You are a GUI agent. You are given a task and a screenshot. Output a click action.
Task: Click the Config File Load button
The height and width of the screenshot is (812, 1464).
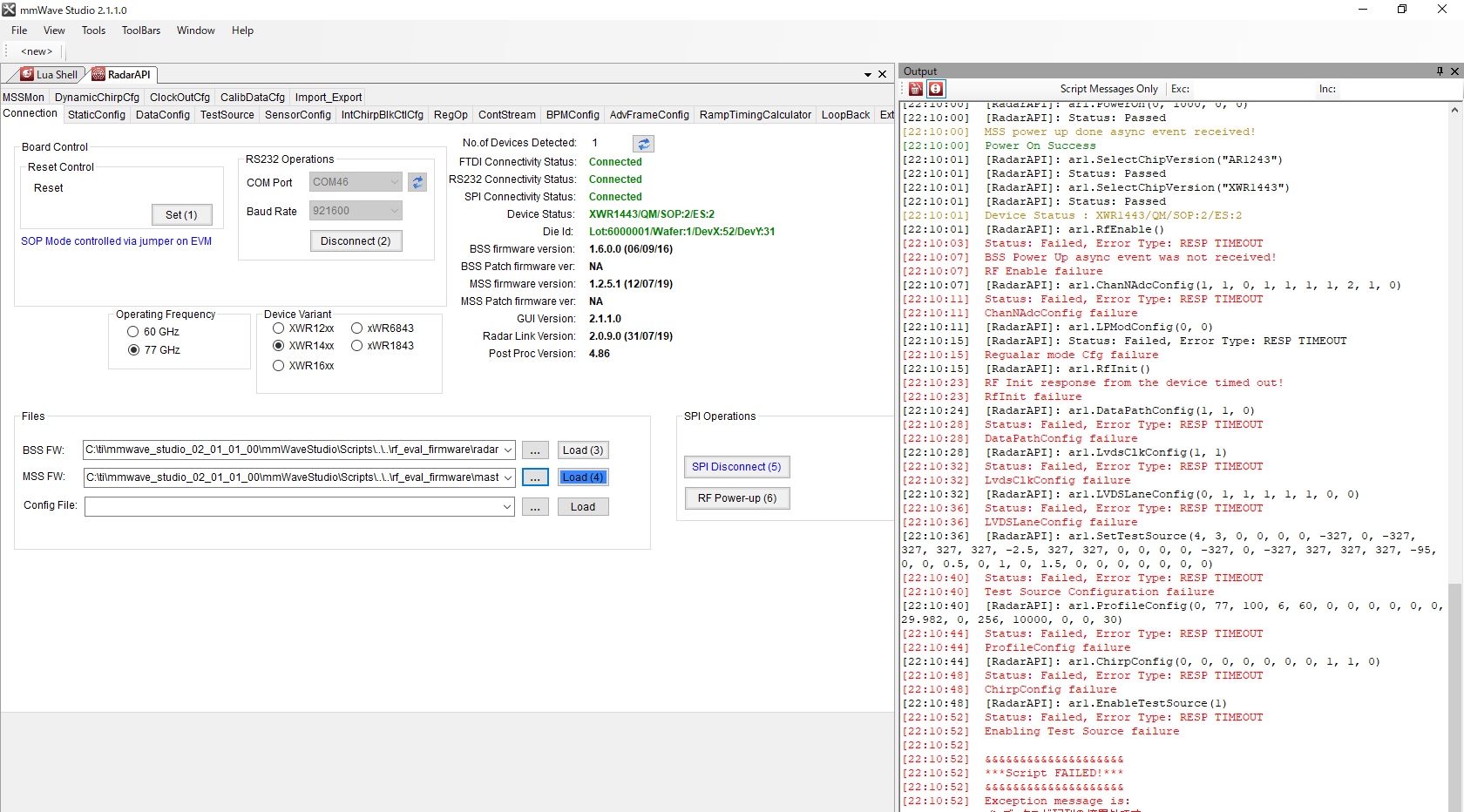pos(583,507)
